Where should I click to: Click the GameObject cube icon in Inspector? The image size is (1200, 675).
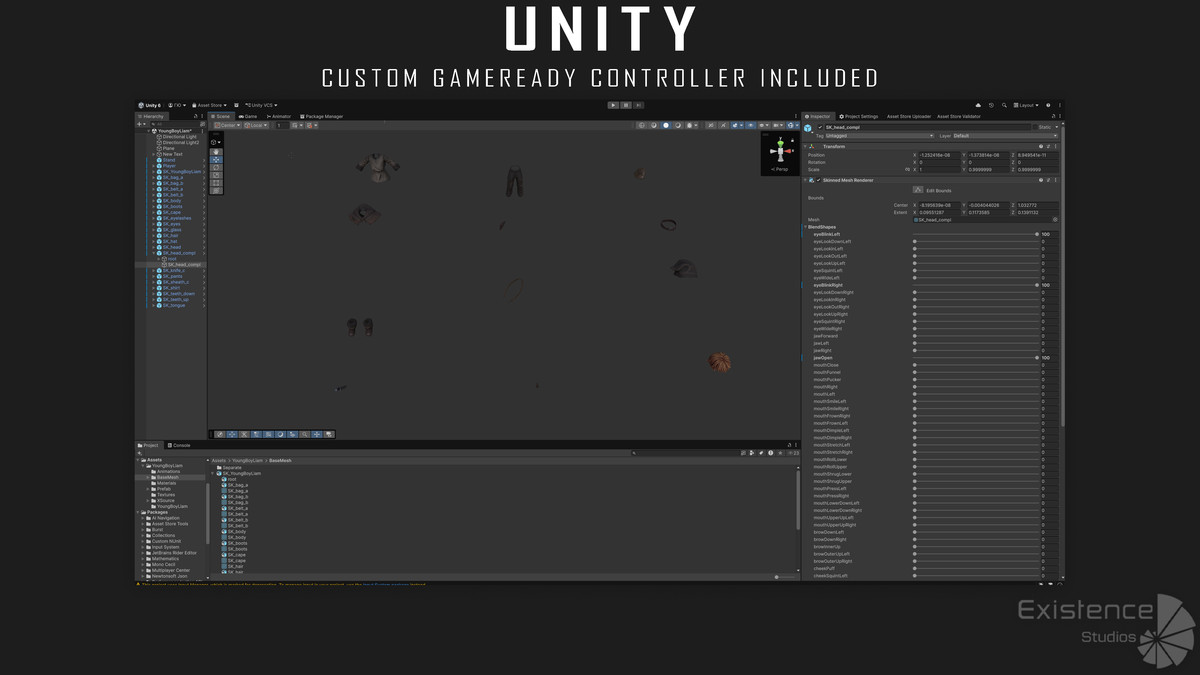pyautogui.click(x=808, y=129)
